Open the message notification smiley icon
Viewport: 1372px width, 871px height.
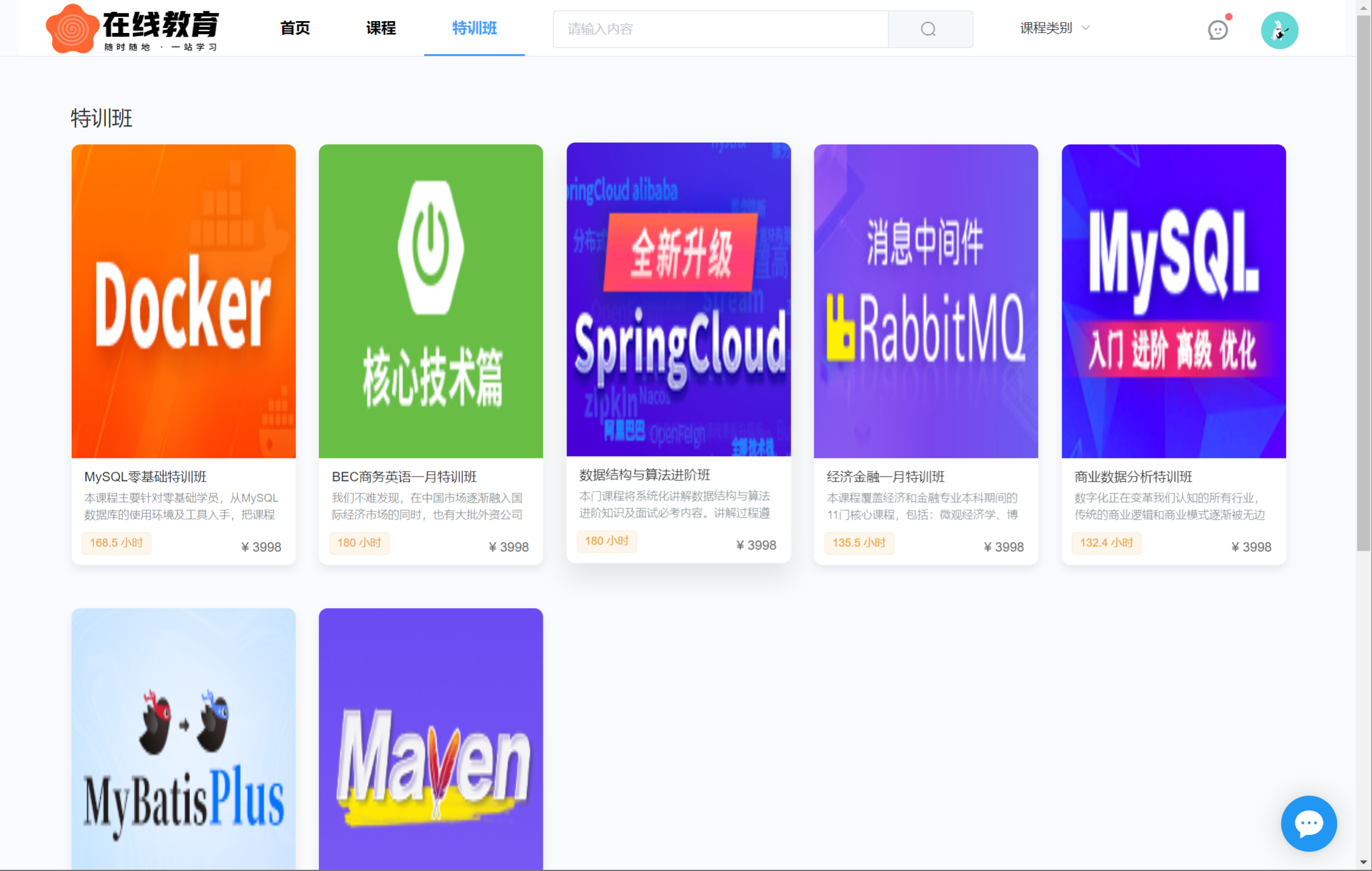click(1217, 29)
